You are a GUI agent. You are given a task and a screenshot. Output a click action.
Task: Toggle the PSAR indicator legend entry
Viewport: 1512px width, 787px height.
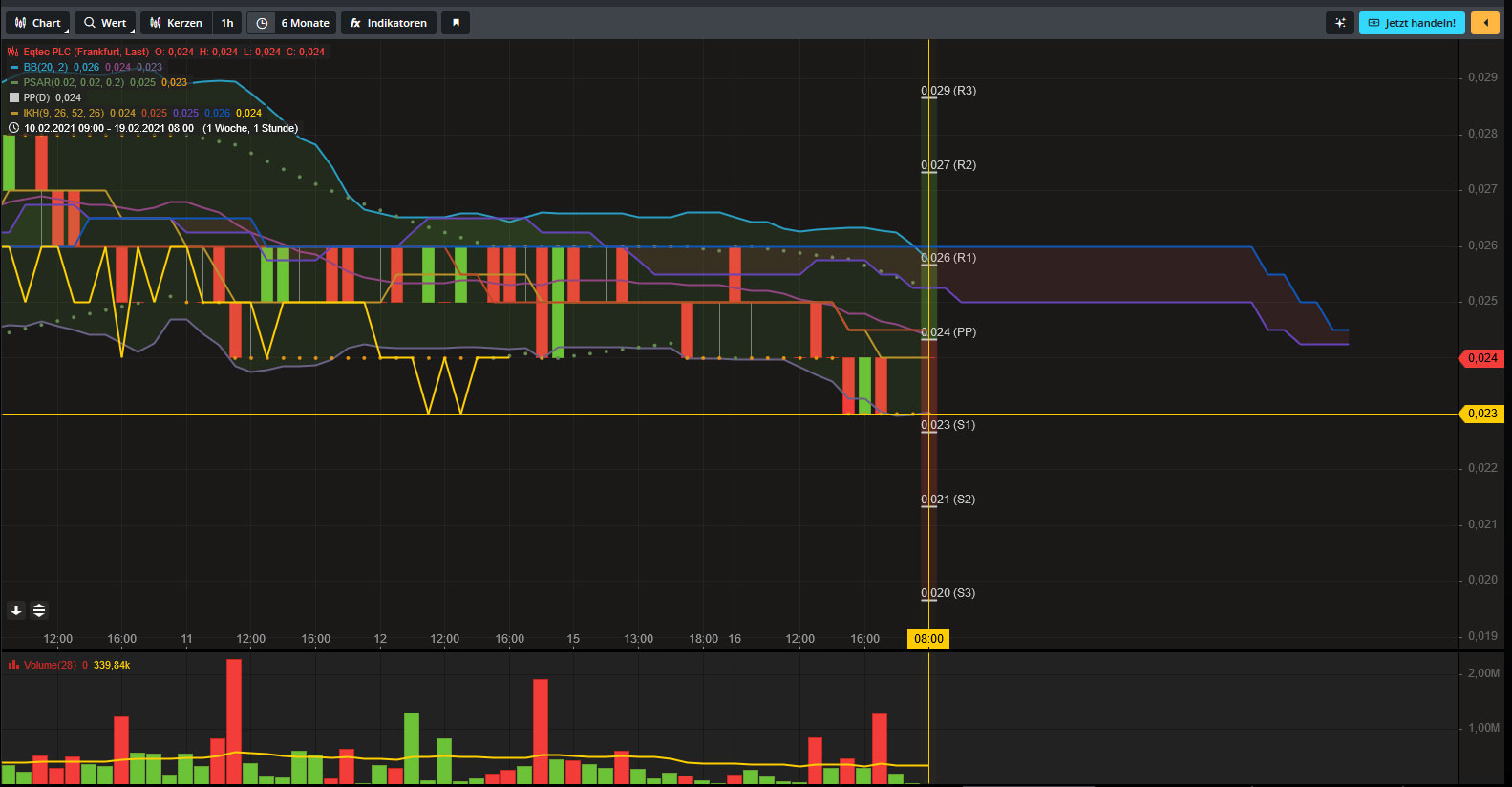pyautogui.click(x=73, y=82)
